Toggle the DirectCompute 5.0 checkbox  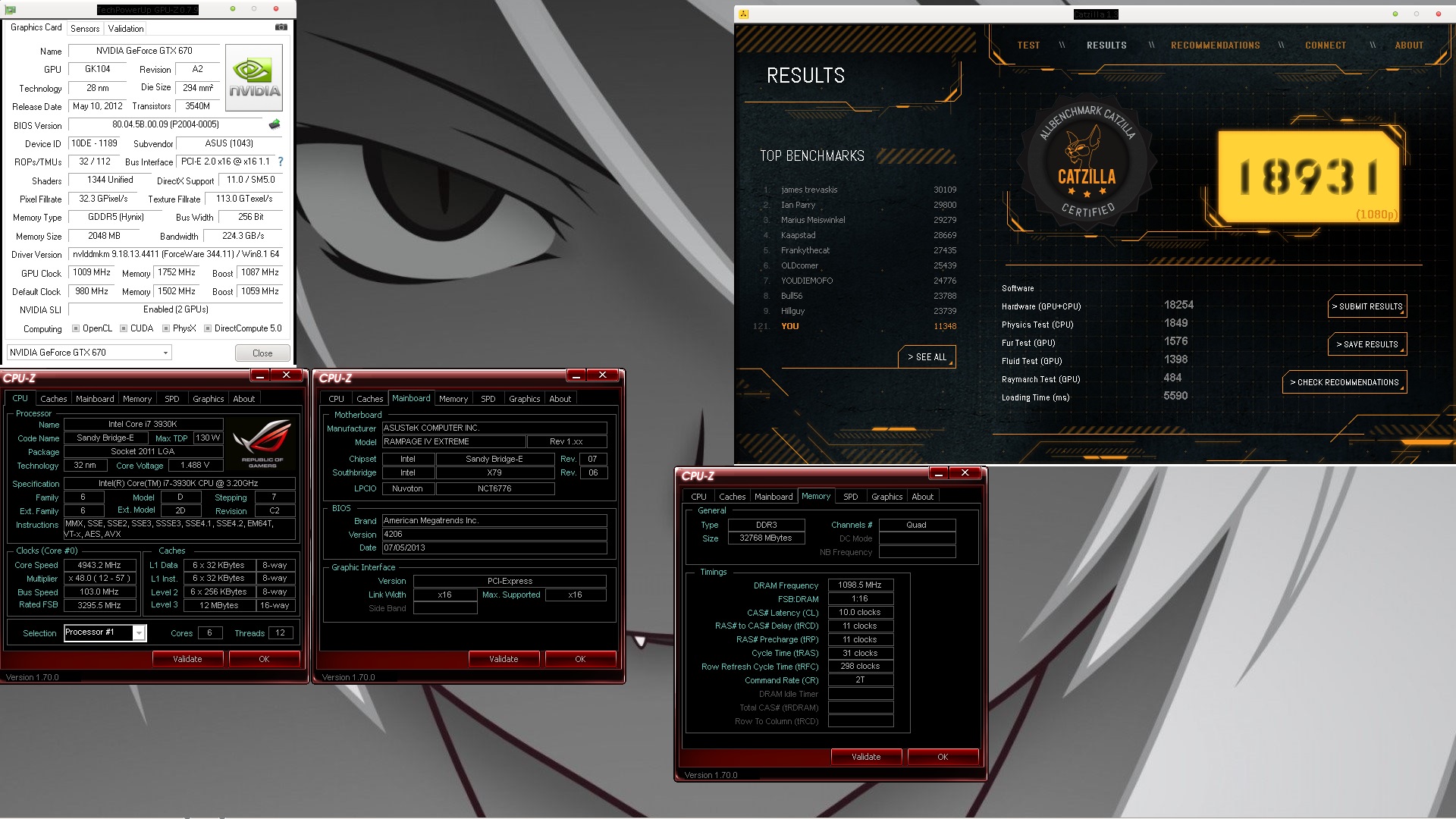tap(208, 328)
